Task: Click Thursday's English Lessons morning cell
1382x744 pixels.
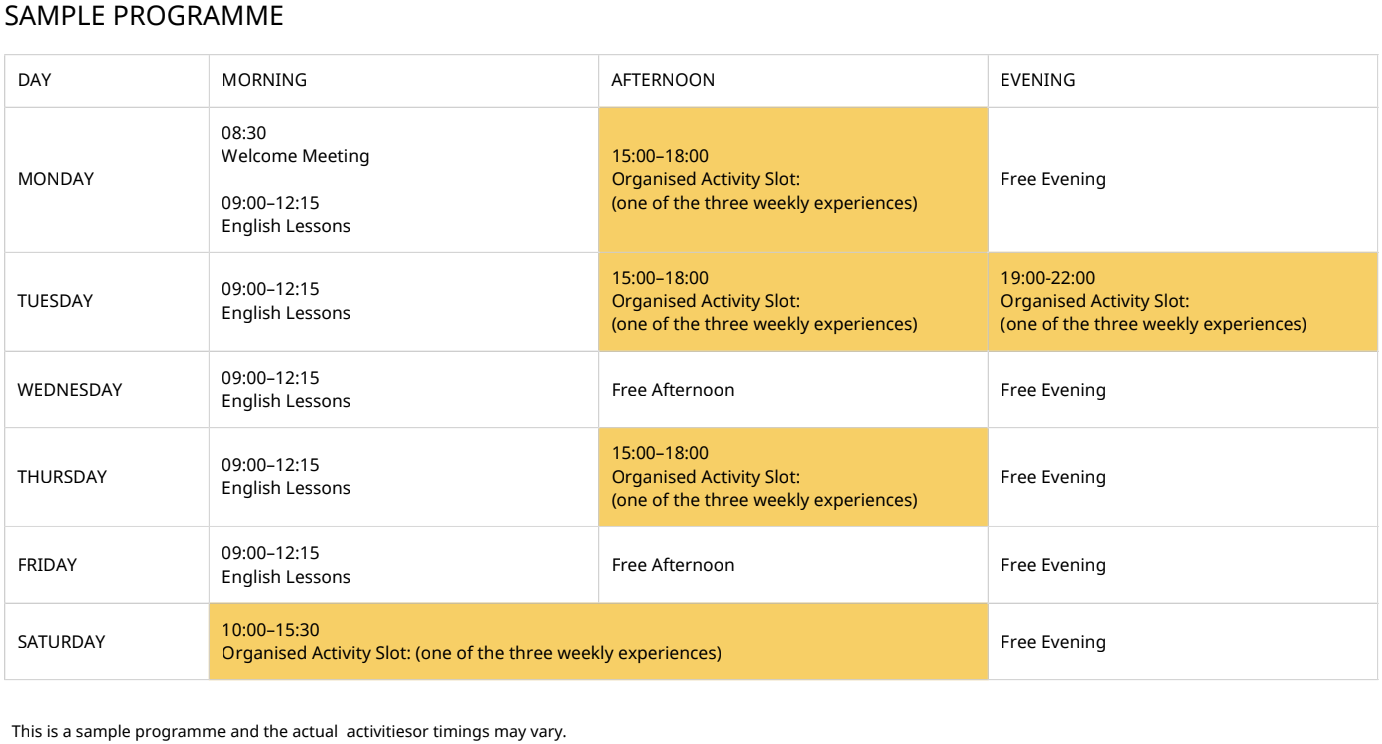Action: [404, 477]
